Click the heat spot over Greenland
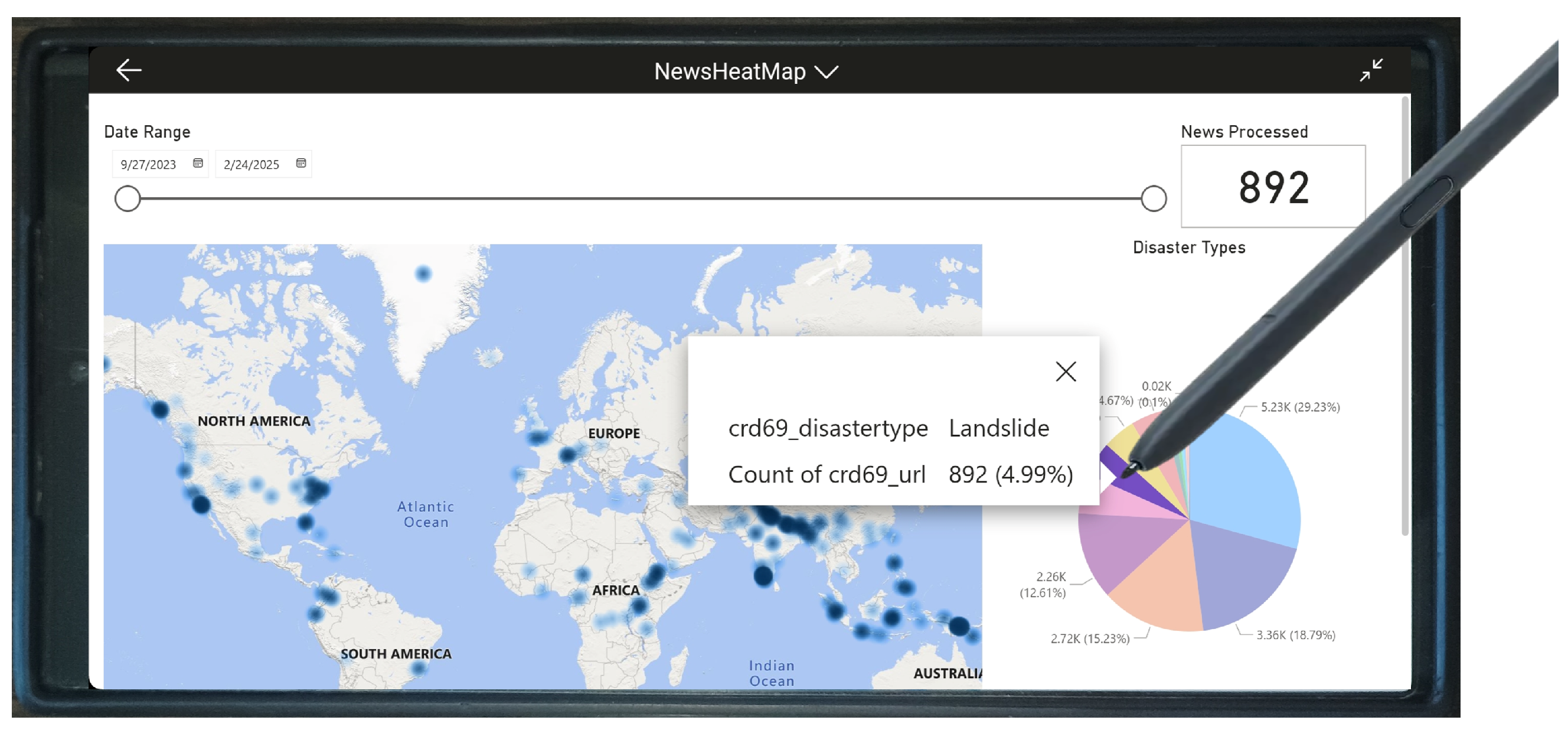 click(x=423, y=274)
